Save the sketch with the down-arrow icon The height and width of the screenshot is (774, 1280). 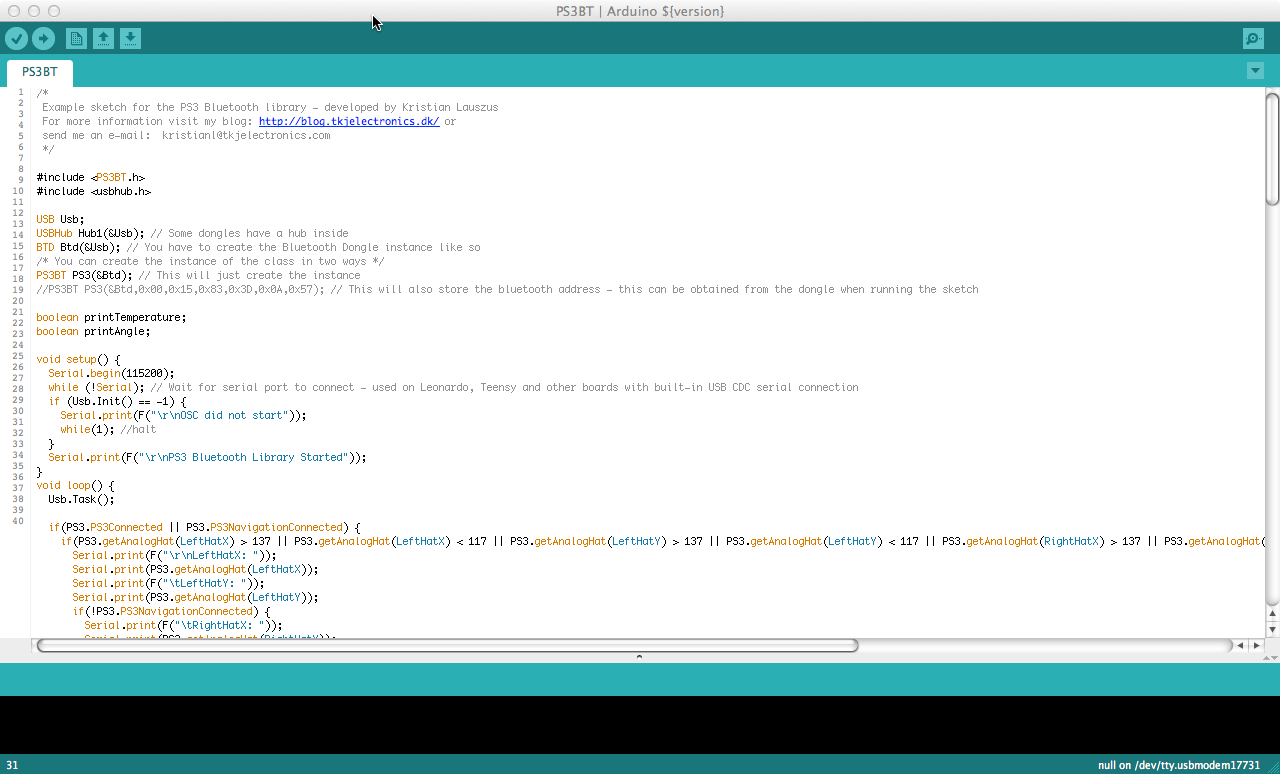(x=130, y=38)
